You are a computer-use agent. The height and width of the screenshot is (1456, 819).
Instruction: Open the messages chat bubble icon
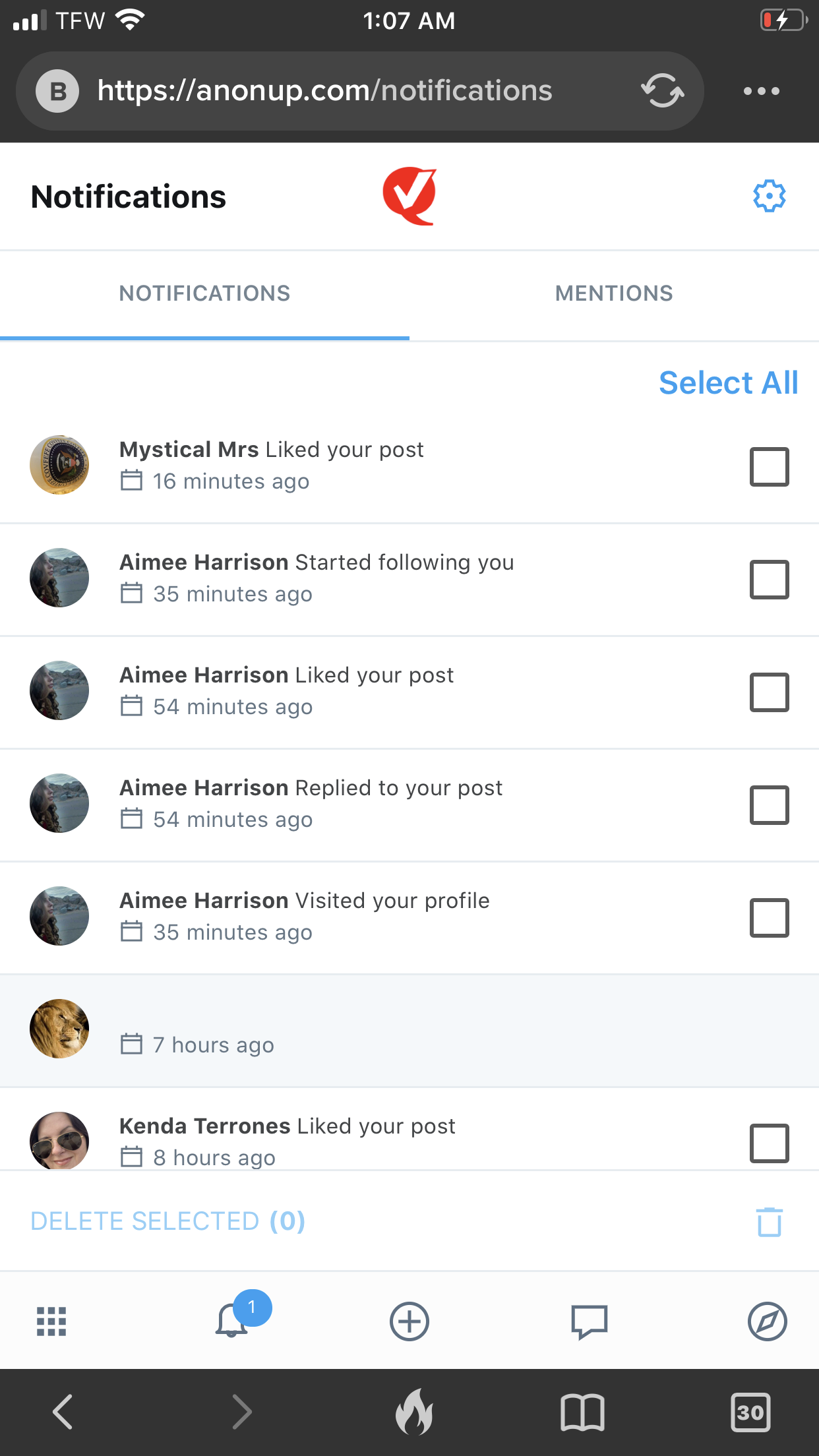coord(589,1321)
